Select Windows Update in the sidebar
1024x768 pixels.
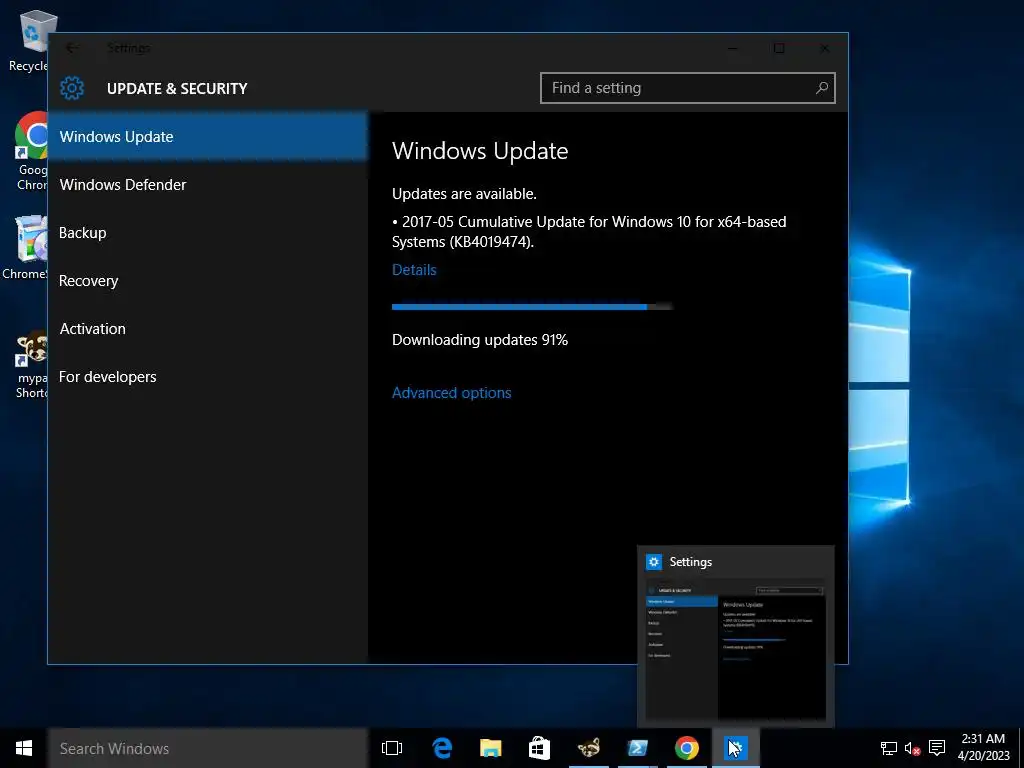[x=208, y=136]
